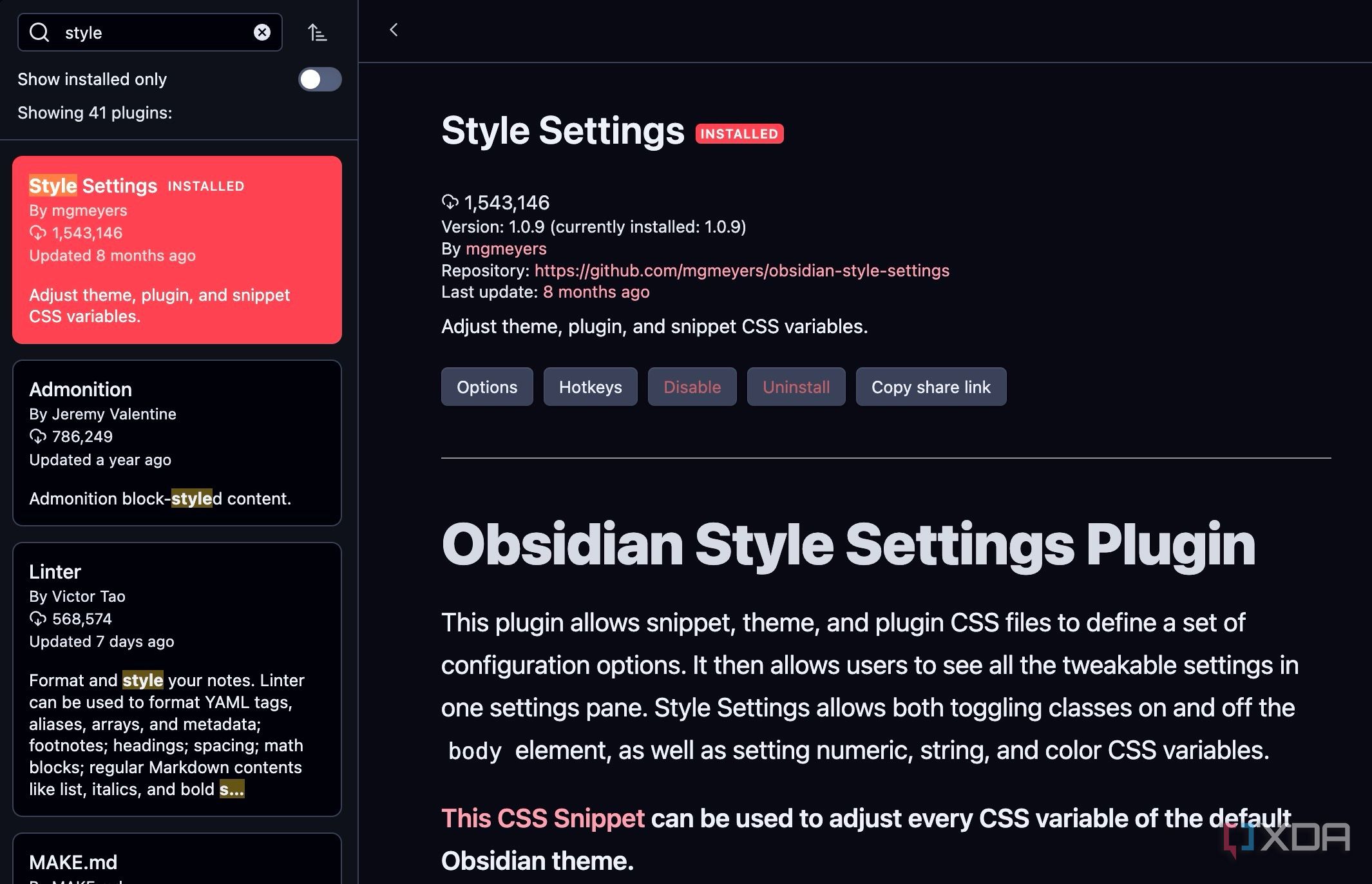Open Style Settings Options

click(487, 387)
